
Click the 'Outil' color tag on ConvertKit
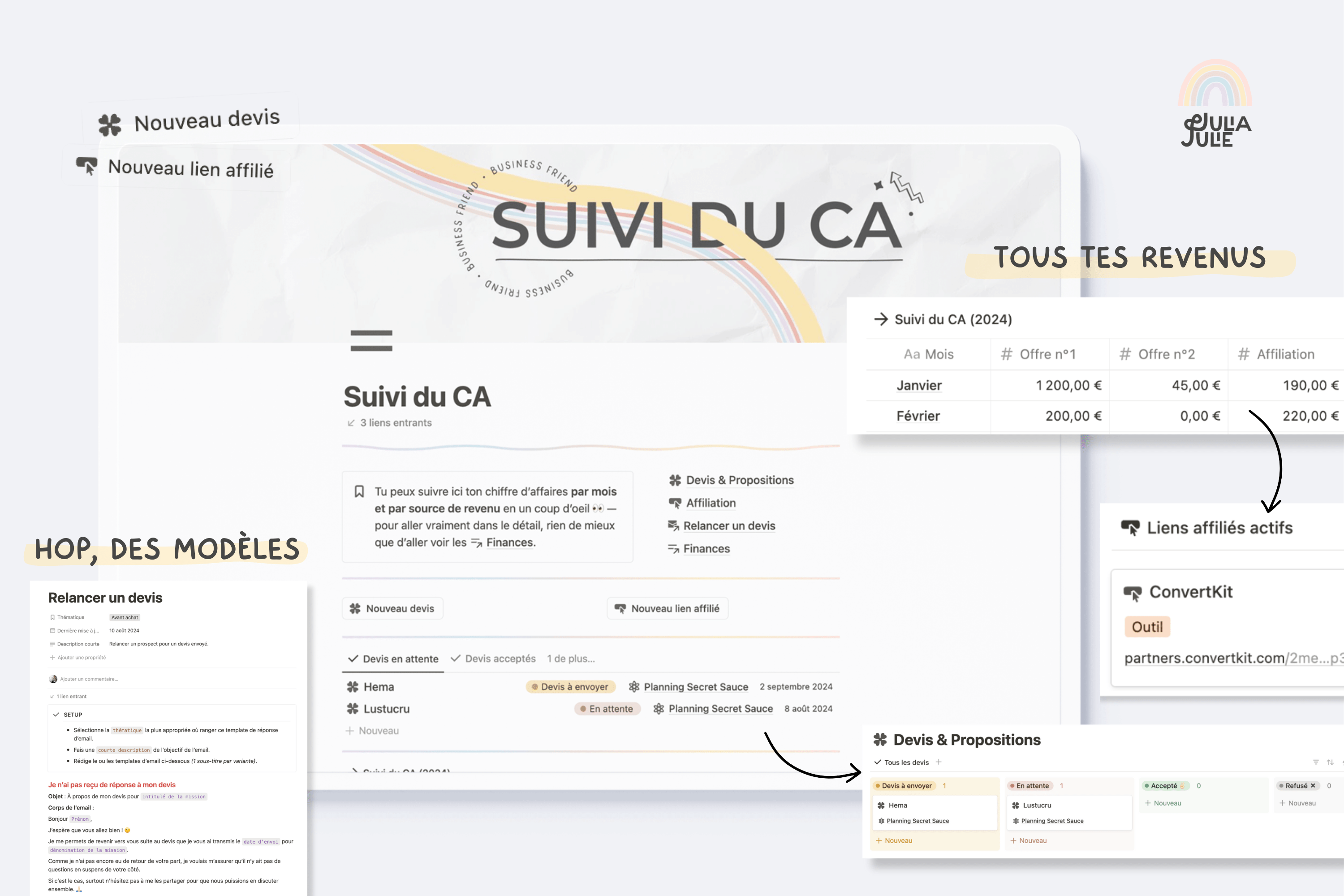coord(1148,627)
